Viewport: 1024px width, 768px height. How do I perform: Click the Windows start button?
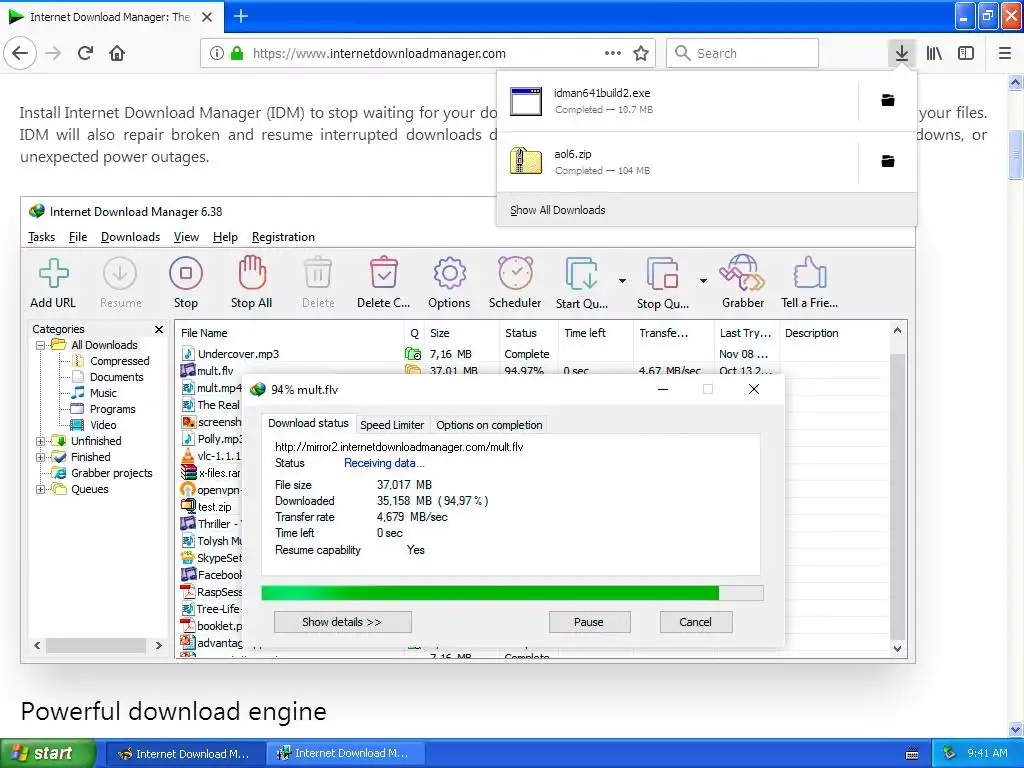(48, 754)
